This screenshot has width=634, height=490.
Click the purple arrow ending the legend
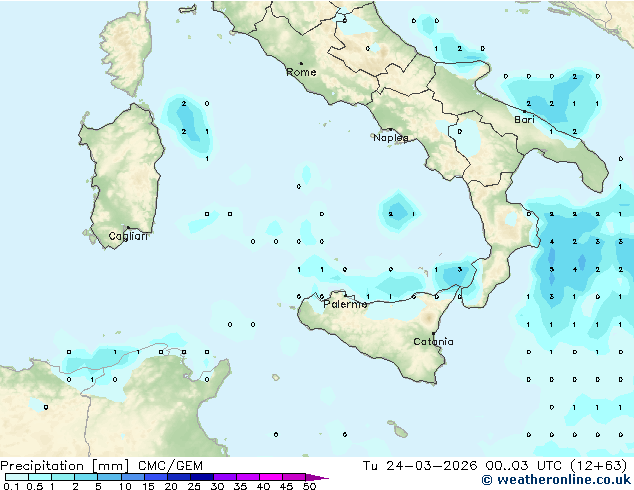(317, 477)
